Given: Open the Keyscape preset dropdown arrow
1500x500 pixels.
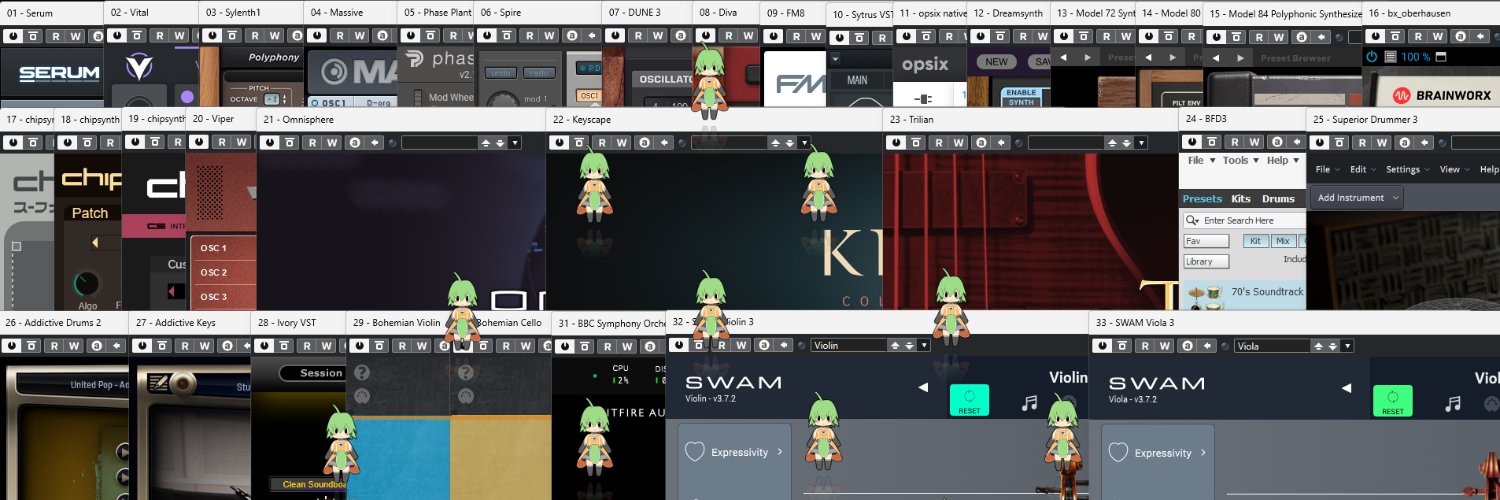Looking at the screenshot, I should coord(804,143).
